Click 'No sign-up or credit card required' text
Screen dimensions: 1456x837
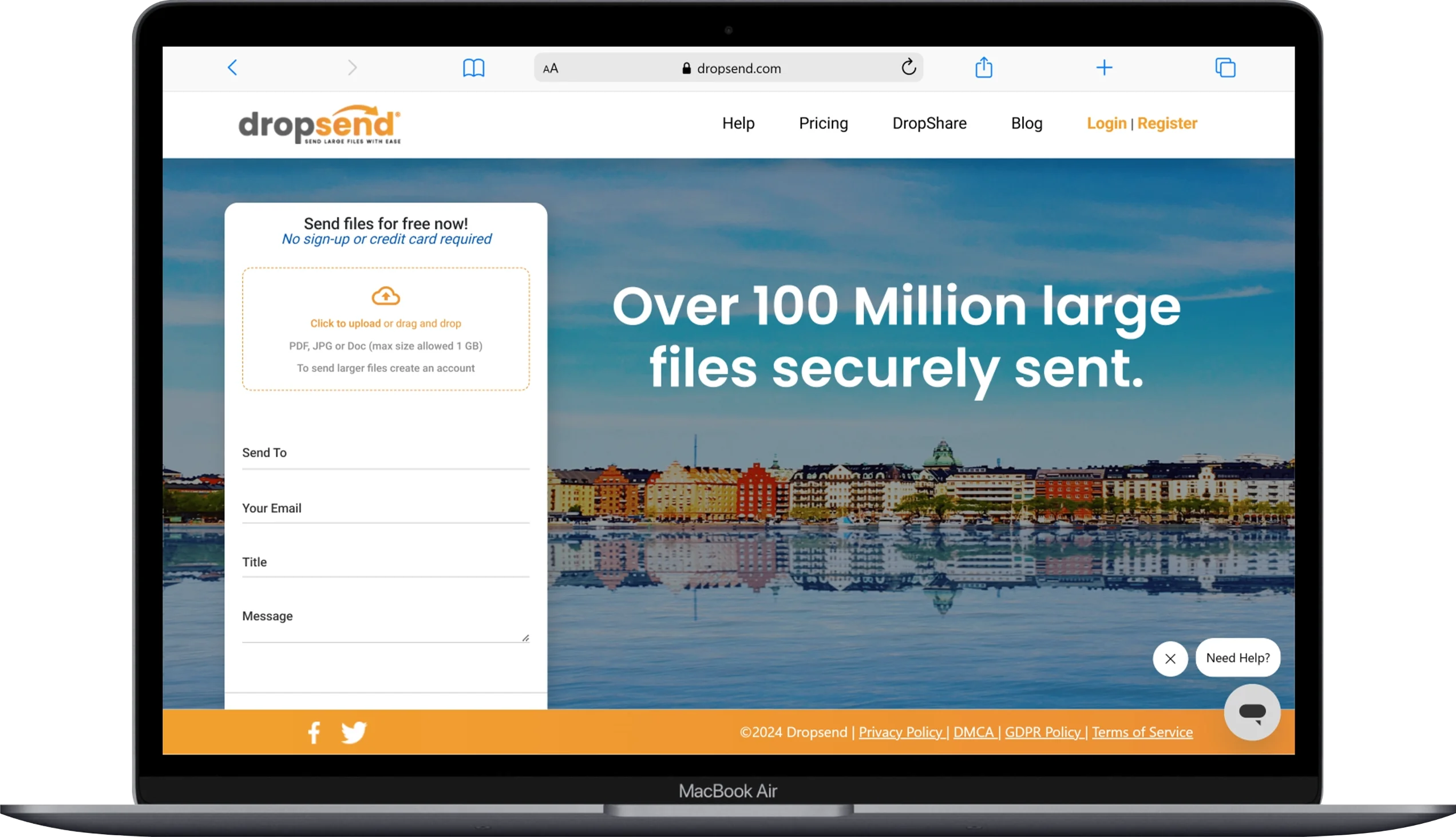386,239
